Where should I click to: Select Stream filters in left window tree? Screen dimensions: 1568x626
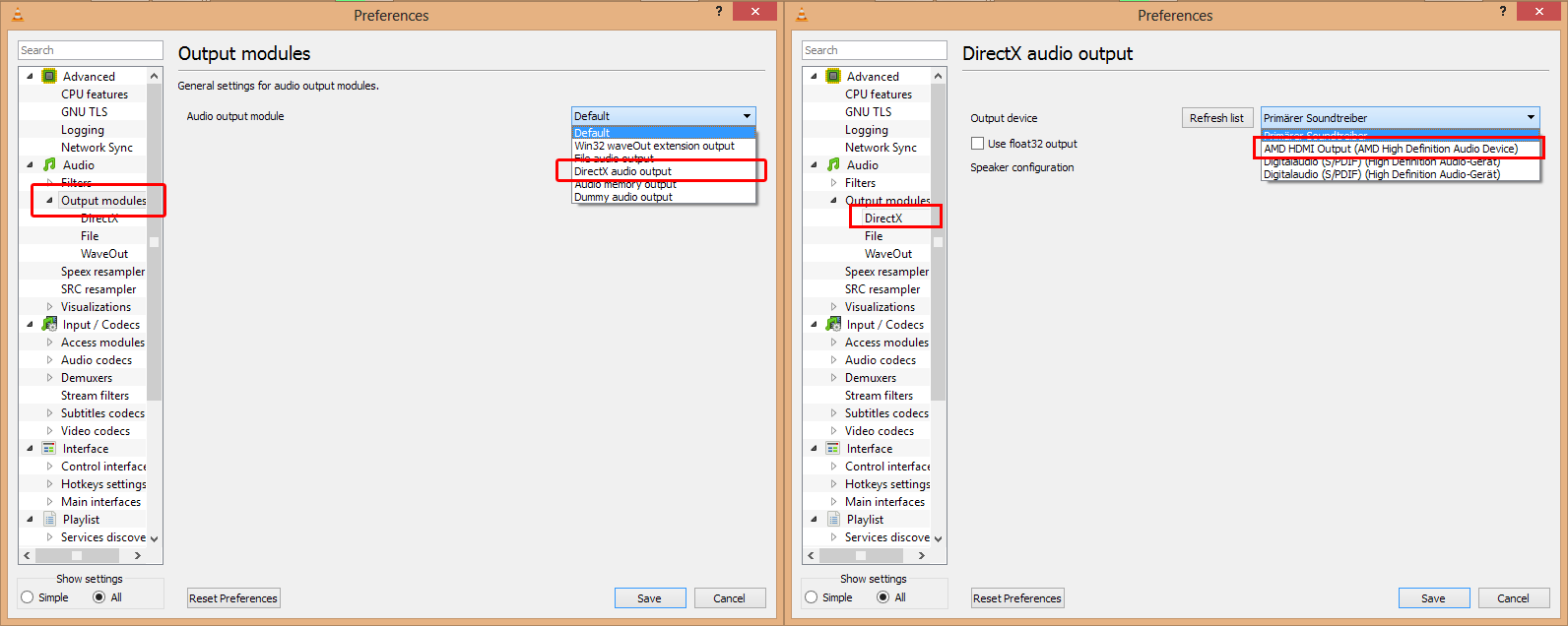point(95,395)
